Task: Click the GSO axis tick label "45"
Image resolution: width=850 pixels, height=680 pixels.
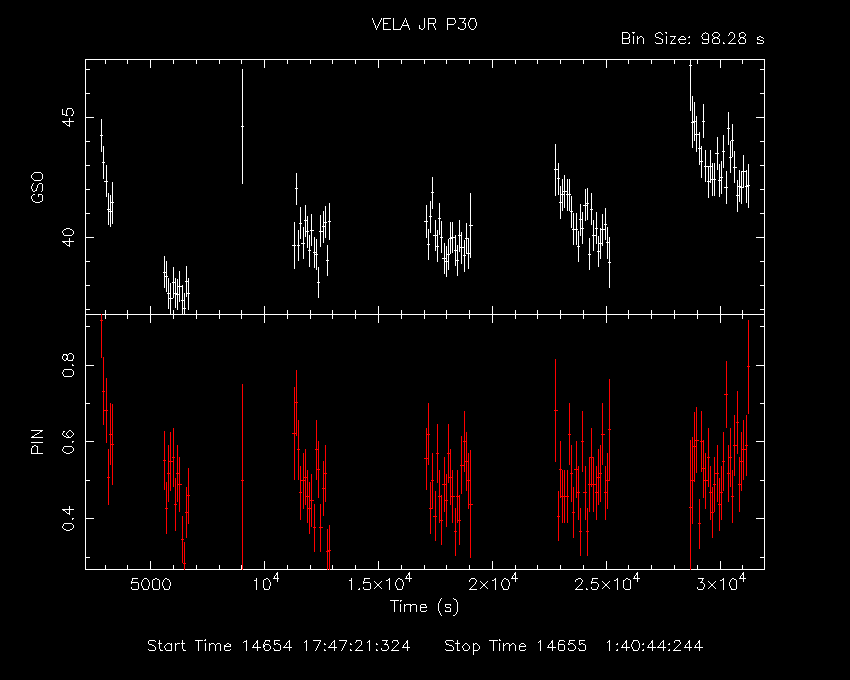Action: [69, 117]
